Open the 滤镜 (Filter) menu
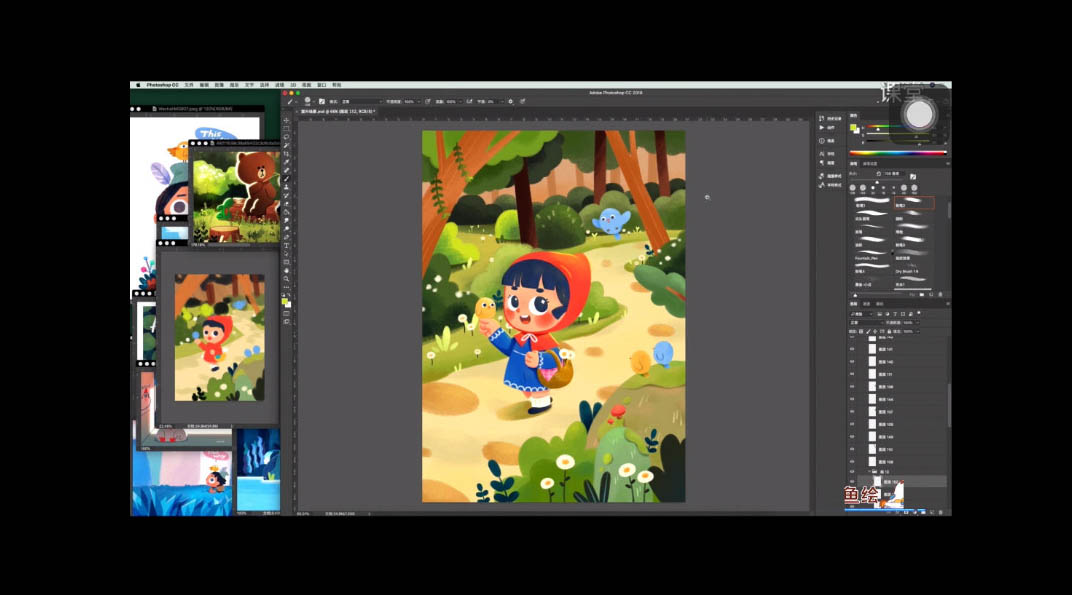The height and width of the screenshot is (595, 1072). point(279,85)
